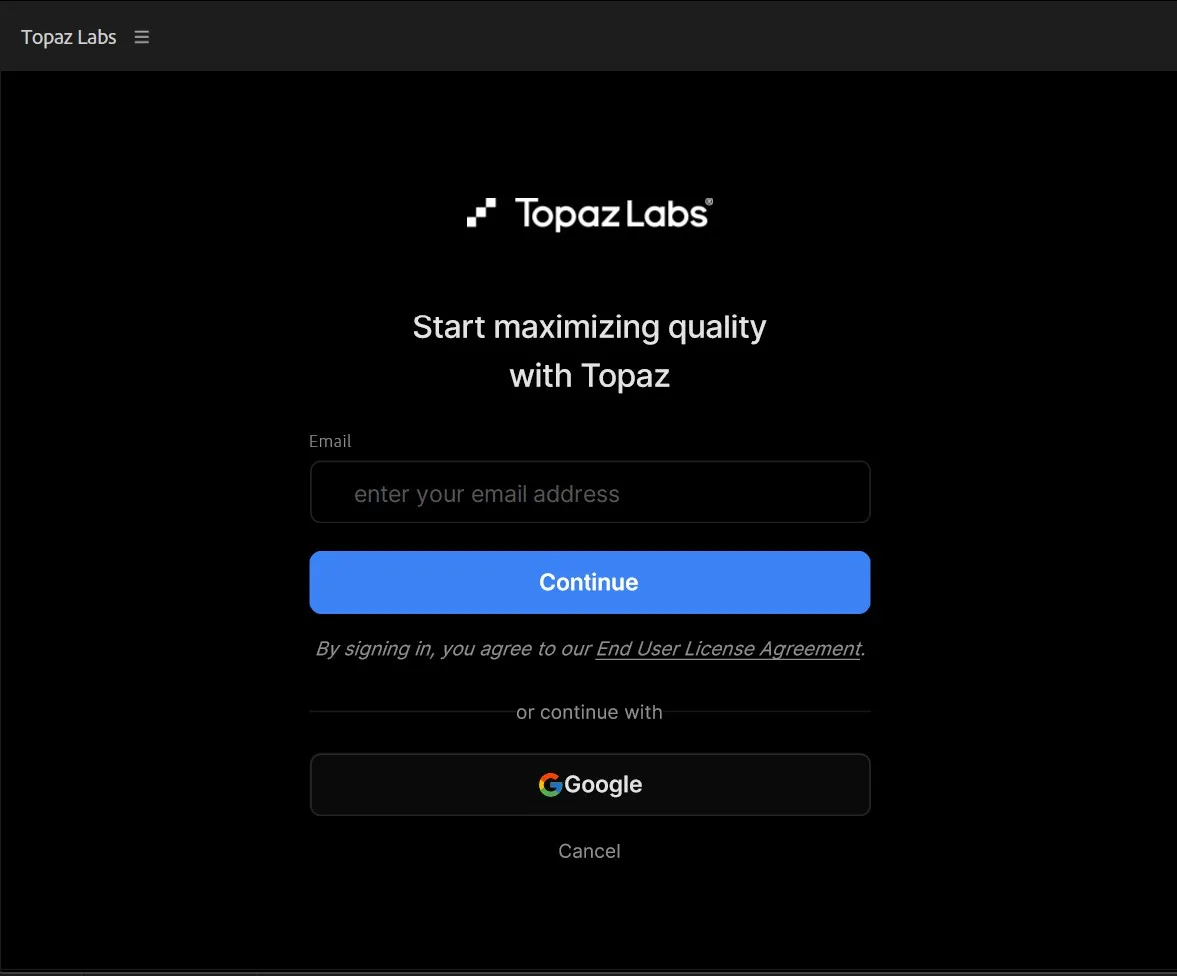Screen dimensions: 1177x976
Task: Click the "or continue with" divider text
Action: pos(589,712)
